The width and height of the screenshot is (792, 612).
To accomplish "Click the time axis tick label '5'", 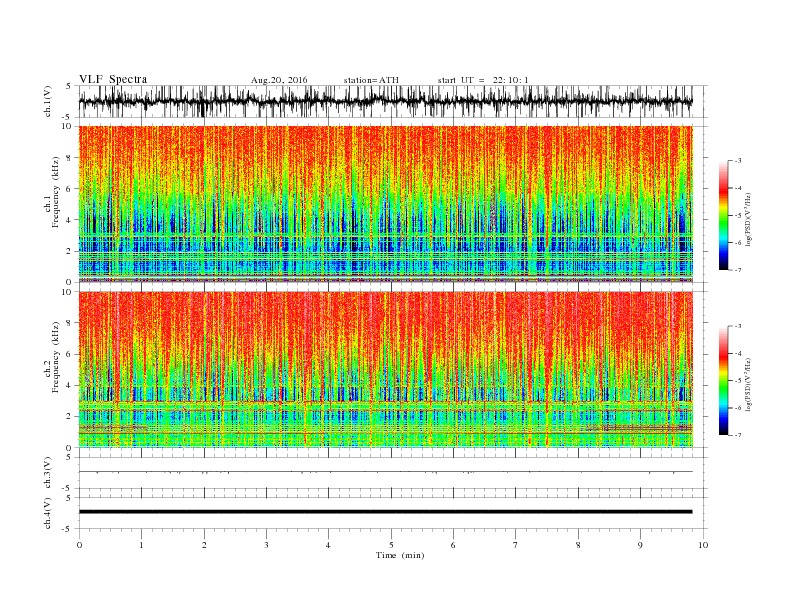I will 391,545.
